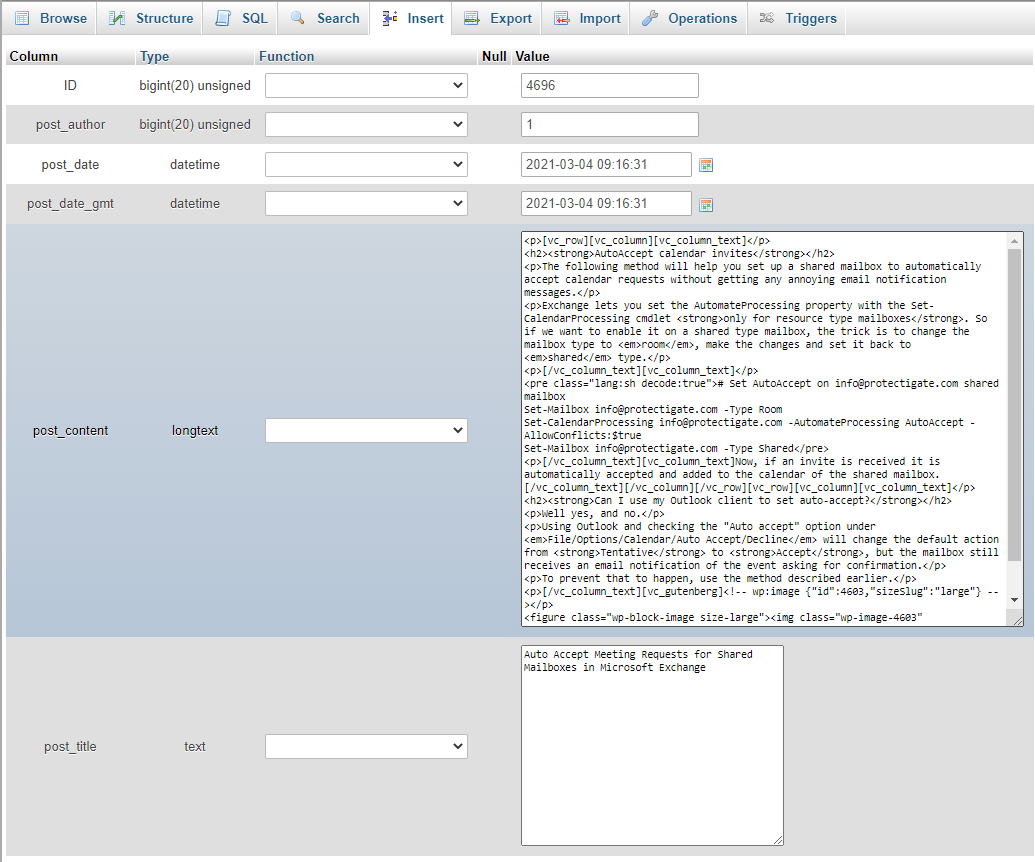
Task: Click the Operations wrench icon
Action: coord(650,18)
